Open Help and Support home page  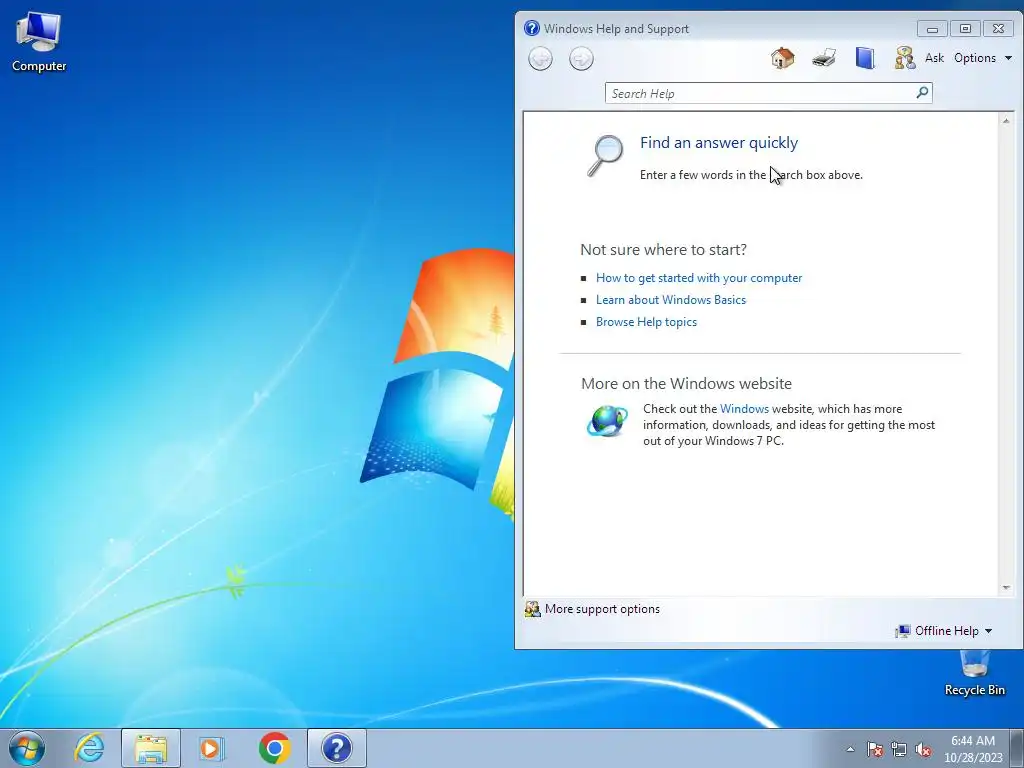[782, 58]
